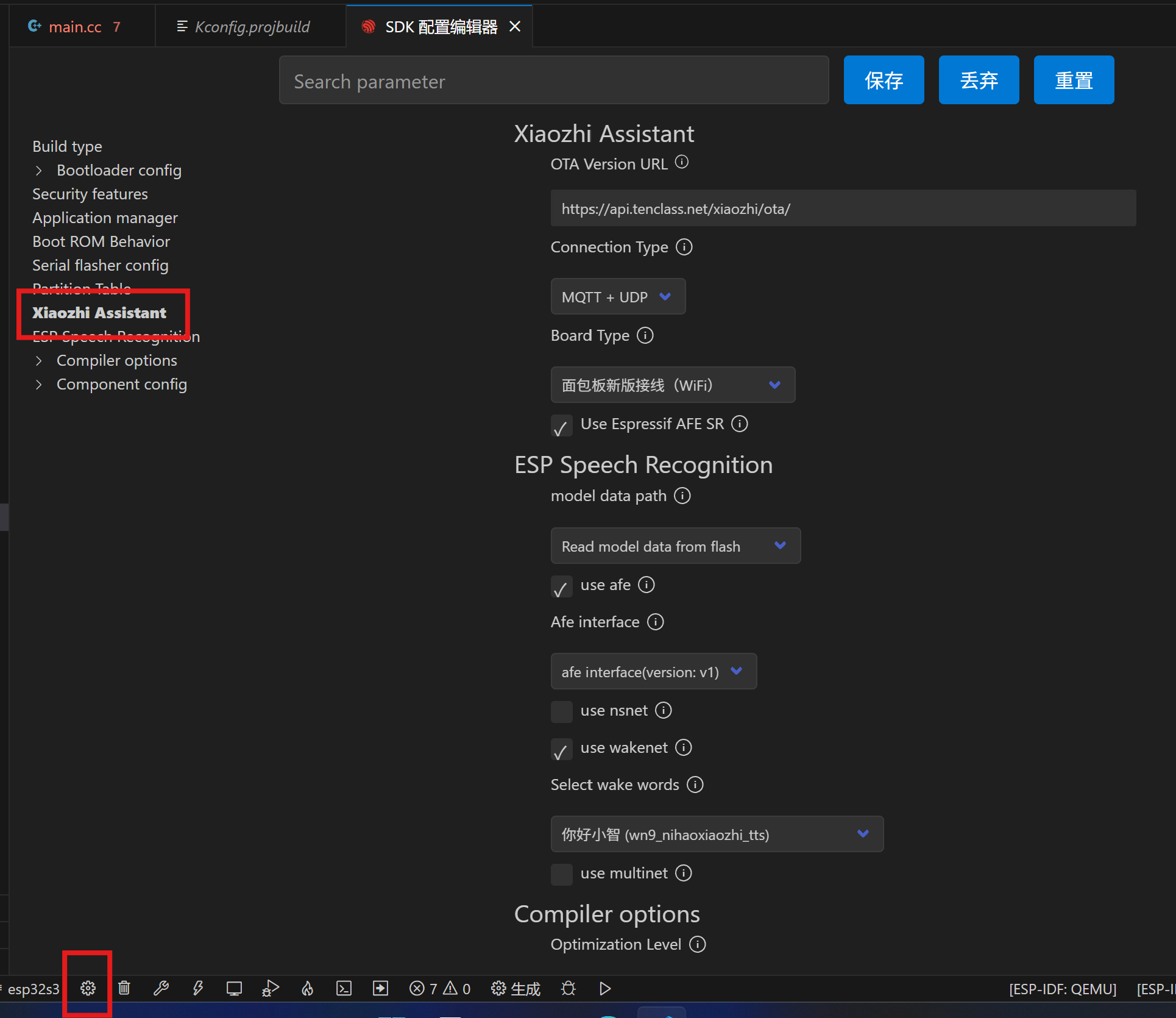Click the 保存 save button
1176x1018 pixels.
point(884,80)
